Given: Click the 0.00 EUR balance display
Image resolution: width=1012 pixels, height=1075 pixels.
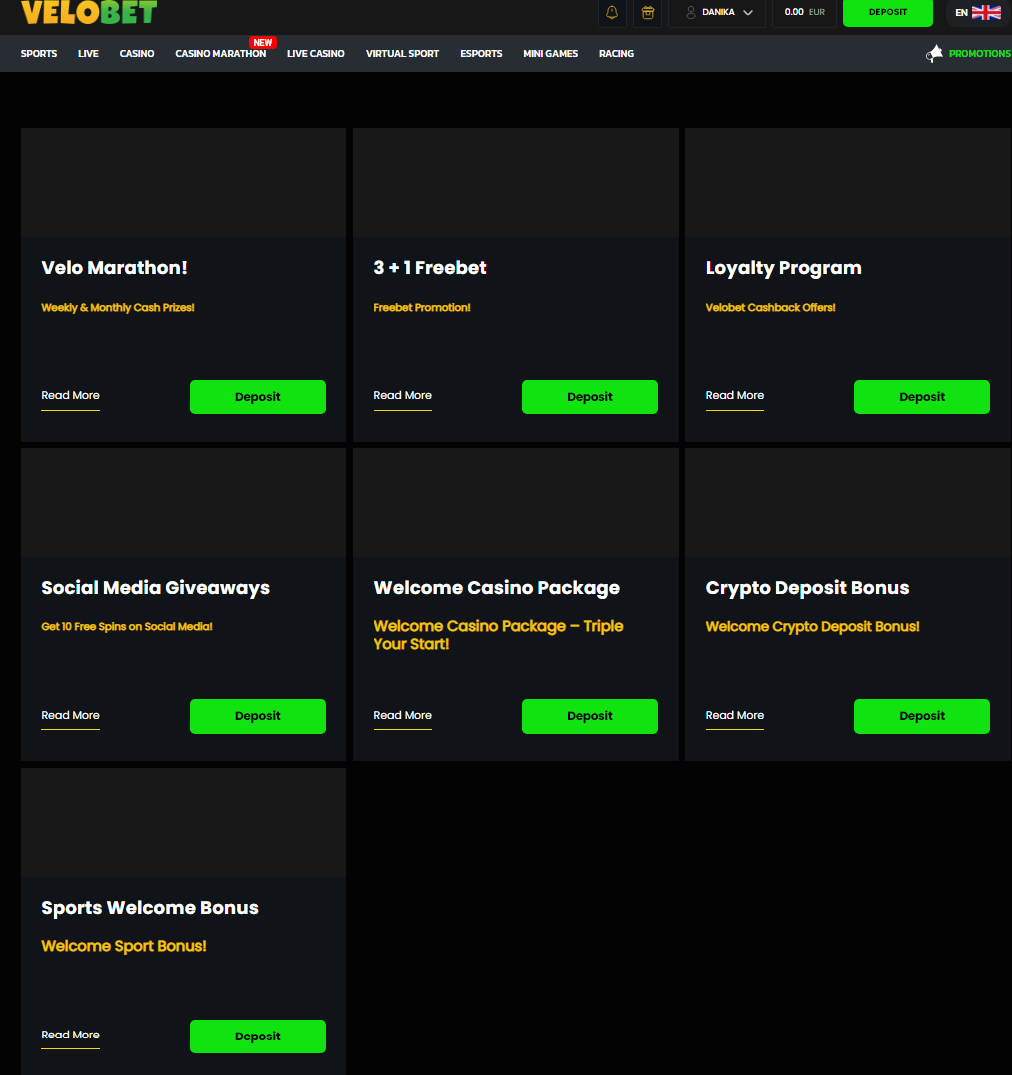Looking at the screenshot, I should click(x=804, y=13).
